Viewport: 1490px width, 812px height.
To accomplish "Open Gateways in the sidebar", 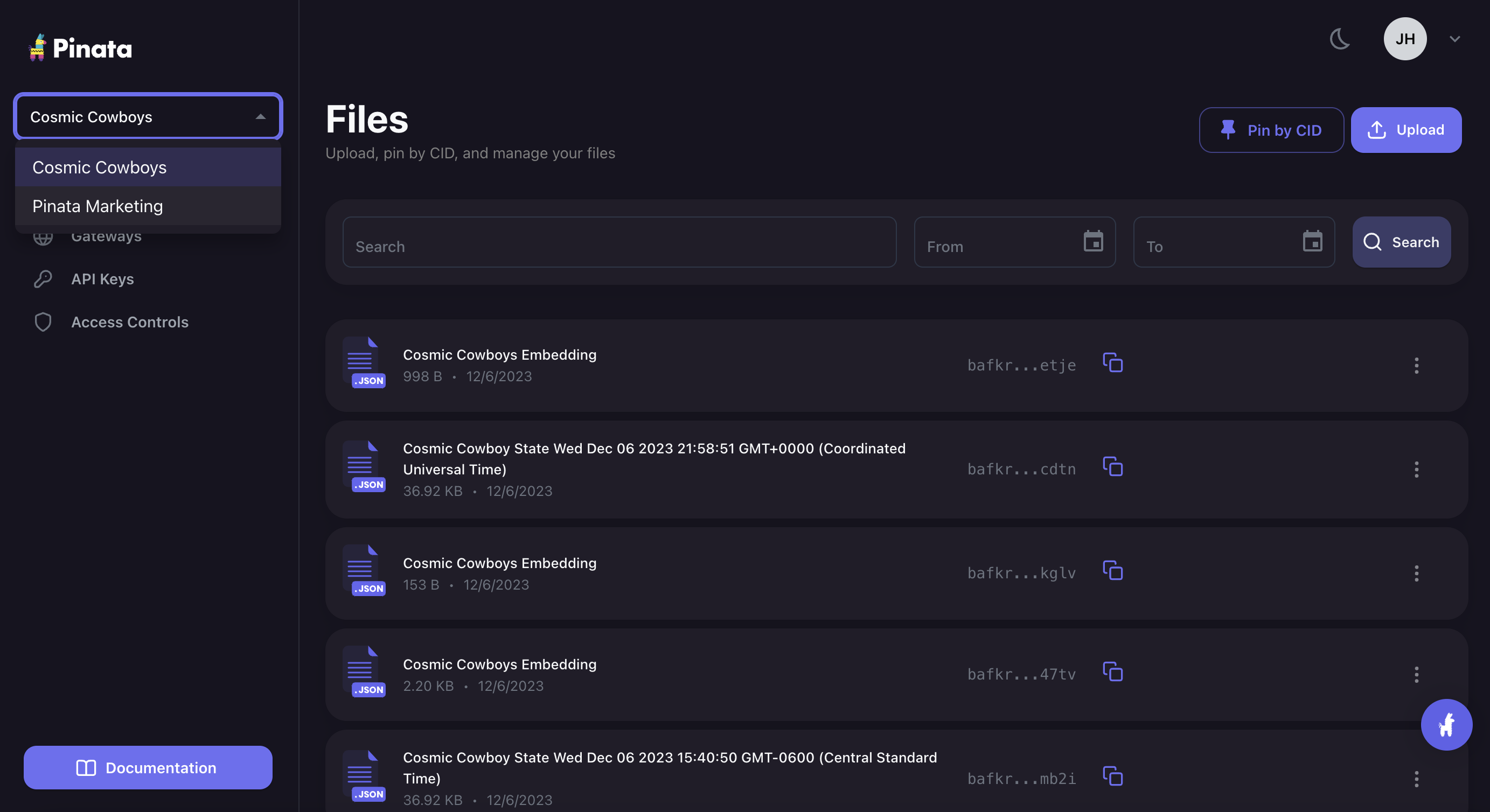I will coord(106,236).
